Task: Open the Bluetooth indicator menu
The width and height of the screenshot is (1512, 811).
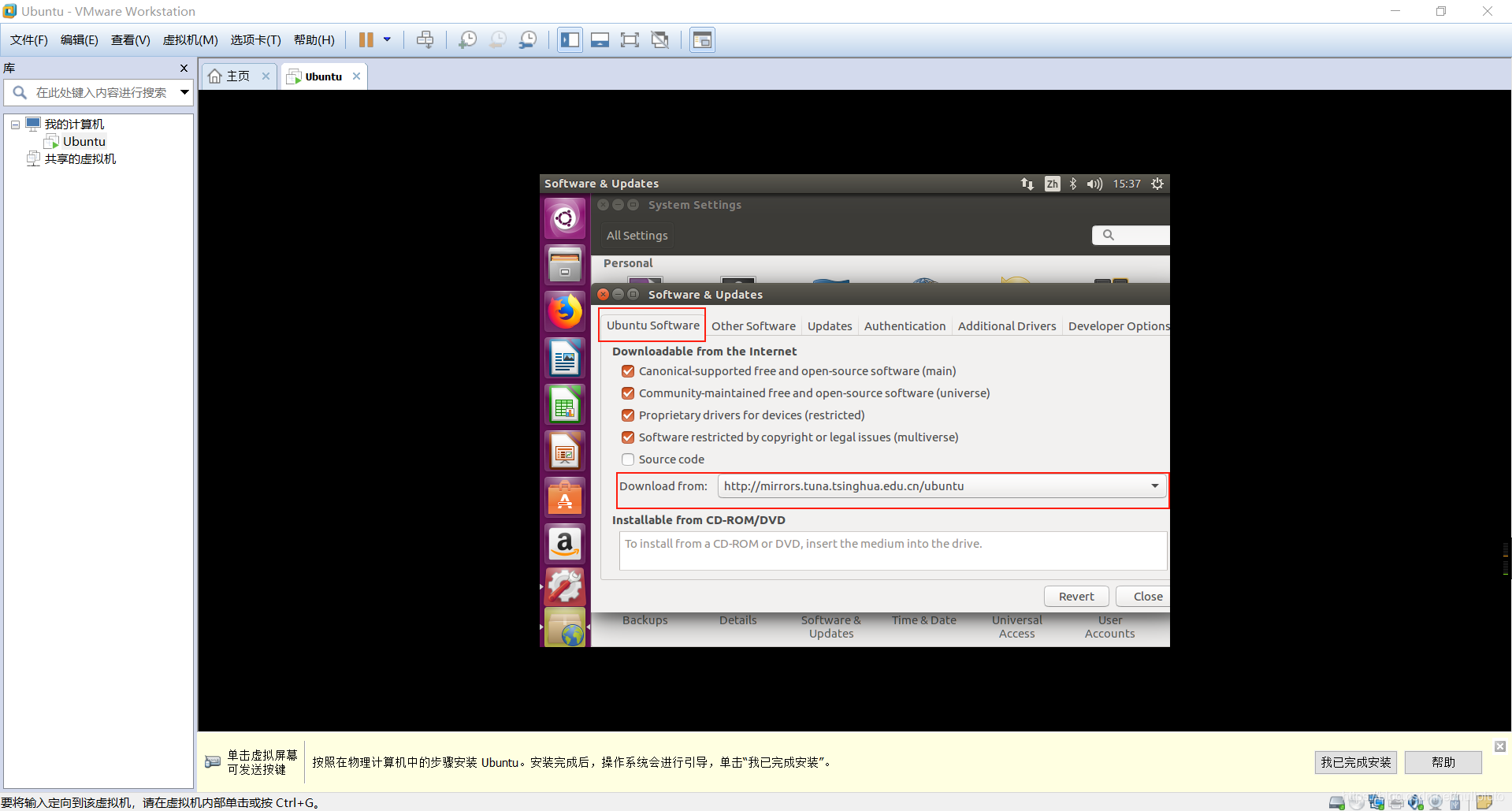Action: click(1073, 184)
